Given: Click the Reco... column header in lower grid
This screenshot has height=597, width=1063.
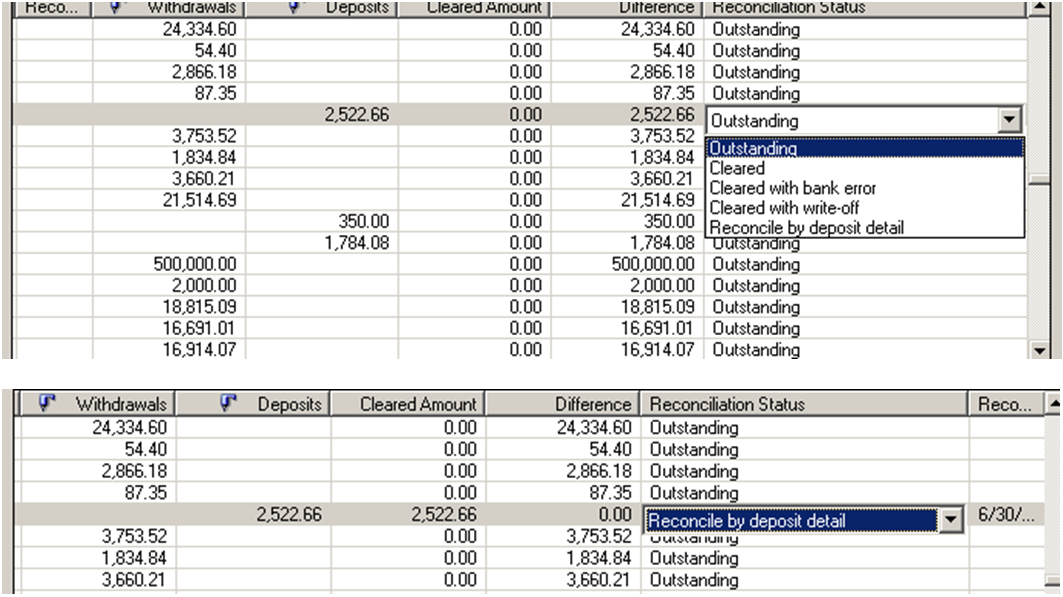Looking at the screenshot, I should click(1007, 404).
